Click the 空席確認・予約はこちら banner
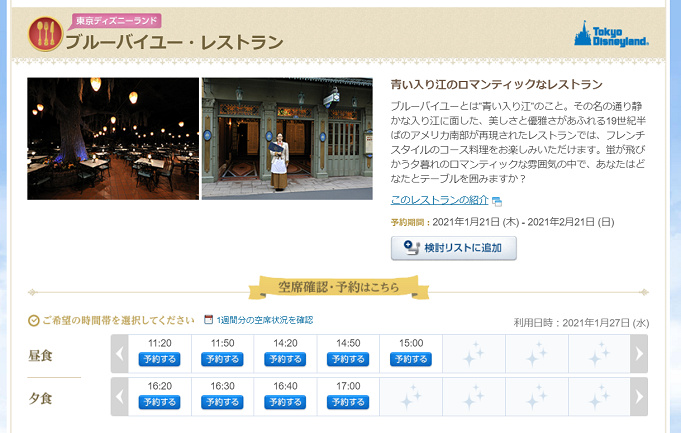 click(x=339, y=287)
